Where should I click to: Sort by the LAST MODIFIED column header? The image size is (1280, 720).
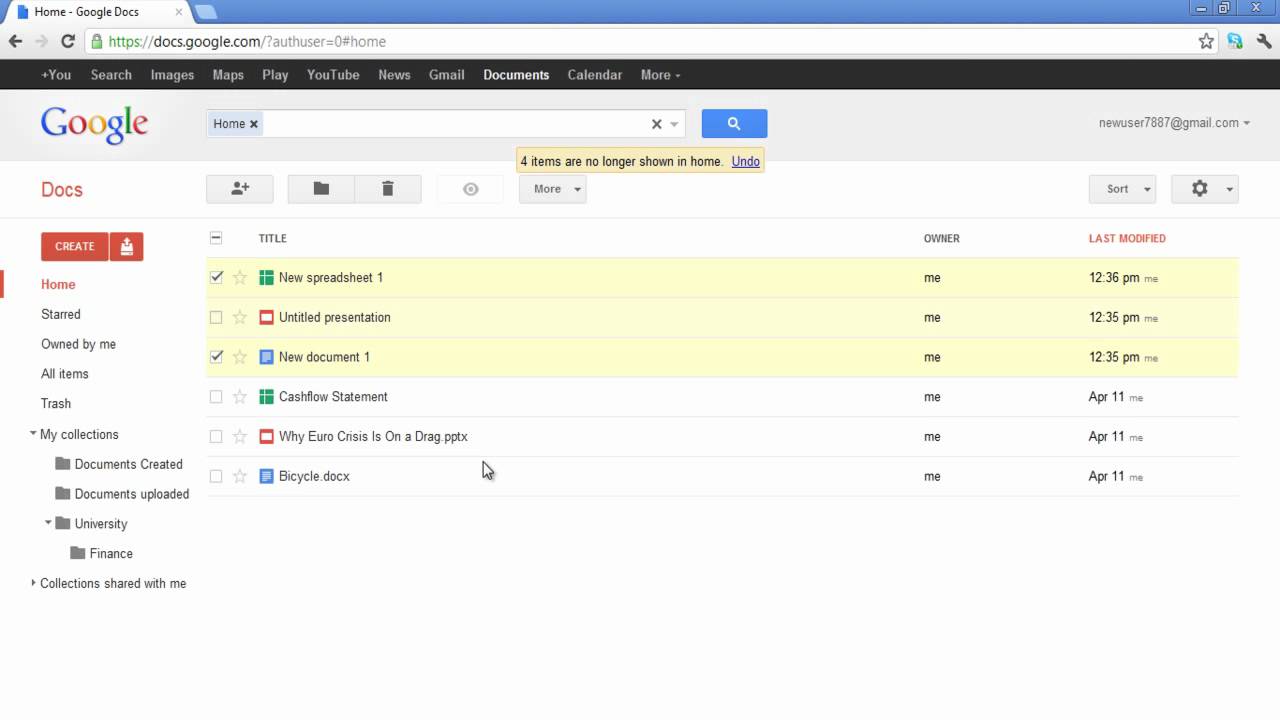pos(1127,238)
